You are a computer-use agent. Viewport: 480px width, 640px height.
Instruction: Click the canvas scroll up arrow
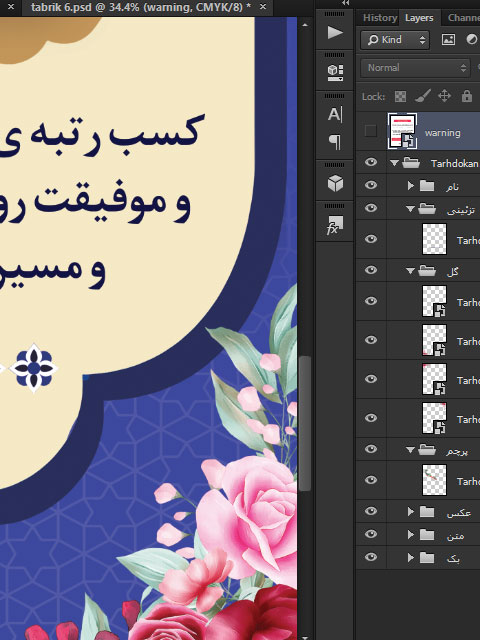[304, 25]
